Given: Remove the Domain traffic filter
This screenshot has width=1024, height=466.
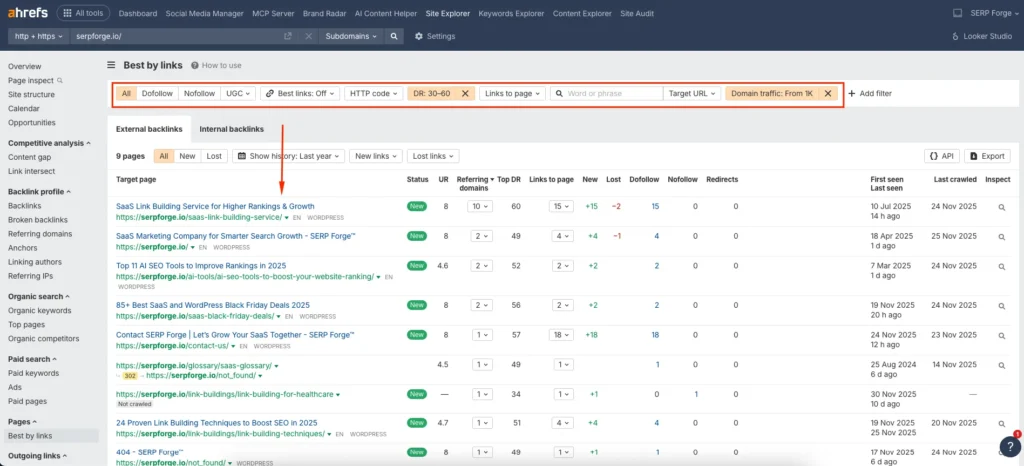Looking at the screenshot, I should [x=827, y=93].
